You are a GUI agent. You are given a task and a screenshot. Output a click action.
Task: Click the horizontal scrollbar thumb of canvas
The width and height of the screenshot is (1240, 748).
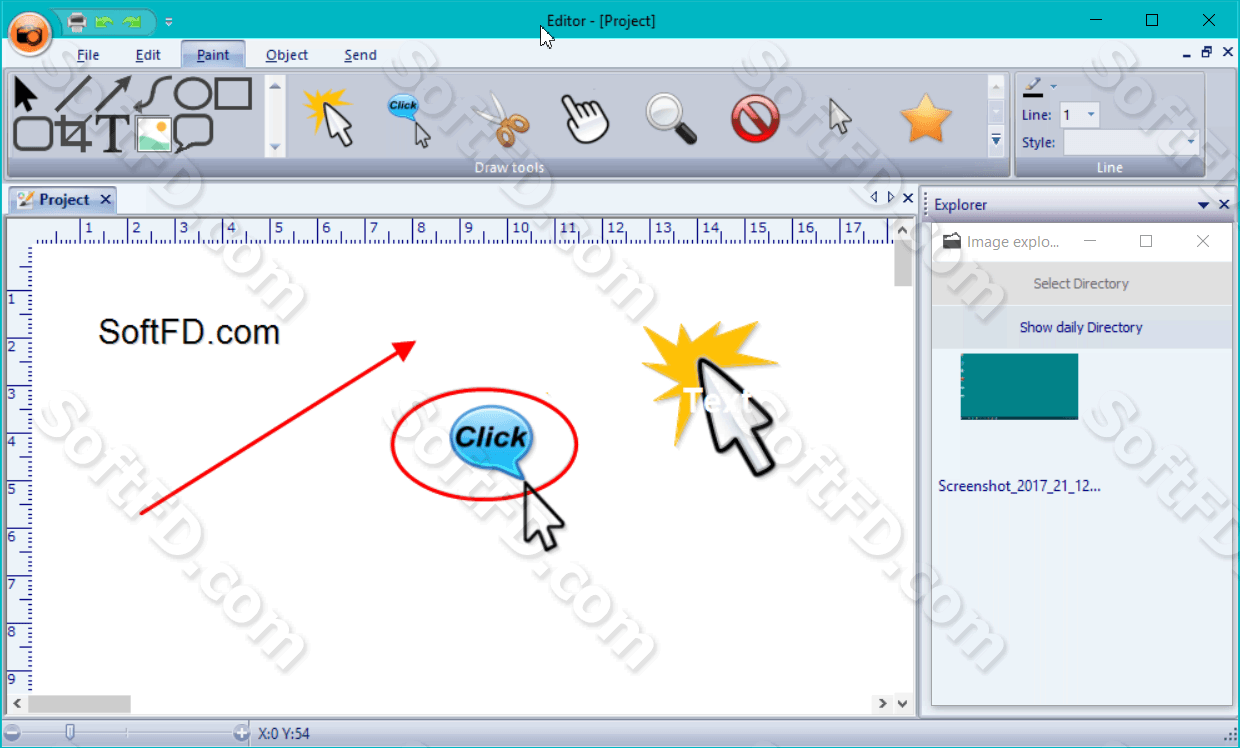coord(79,704)
